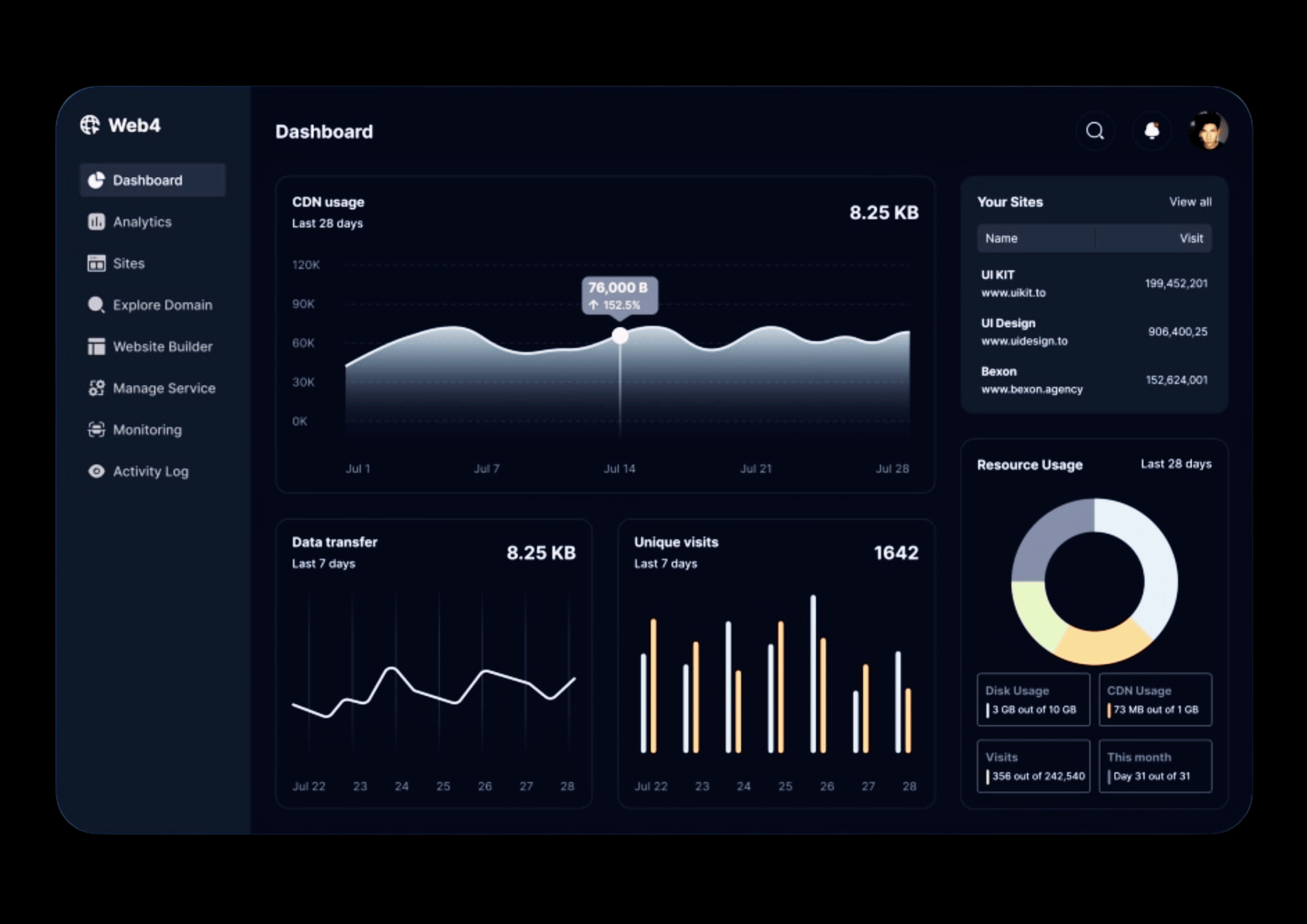Click the Last 28 days Resource Usage filter
1307x924 pixels.
tap(1175, 464)
